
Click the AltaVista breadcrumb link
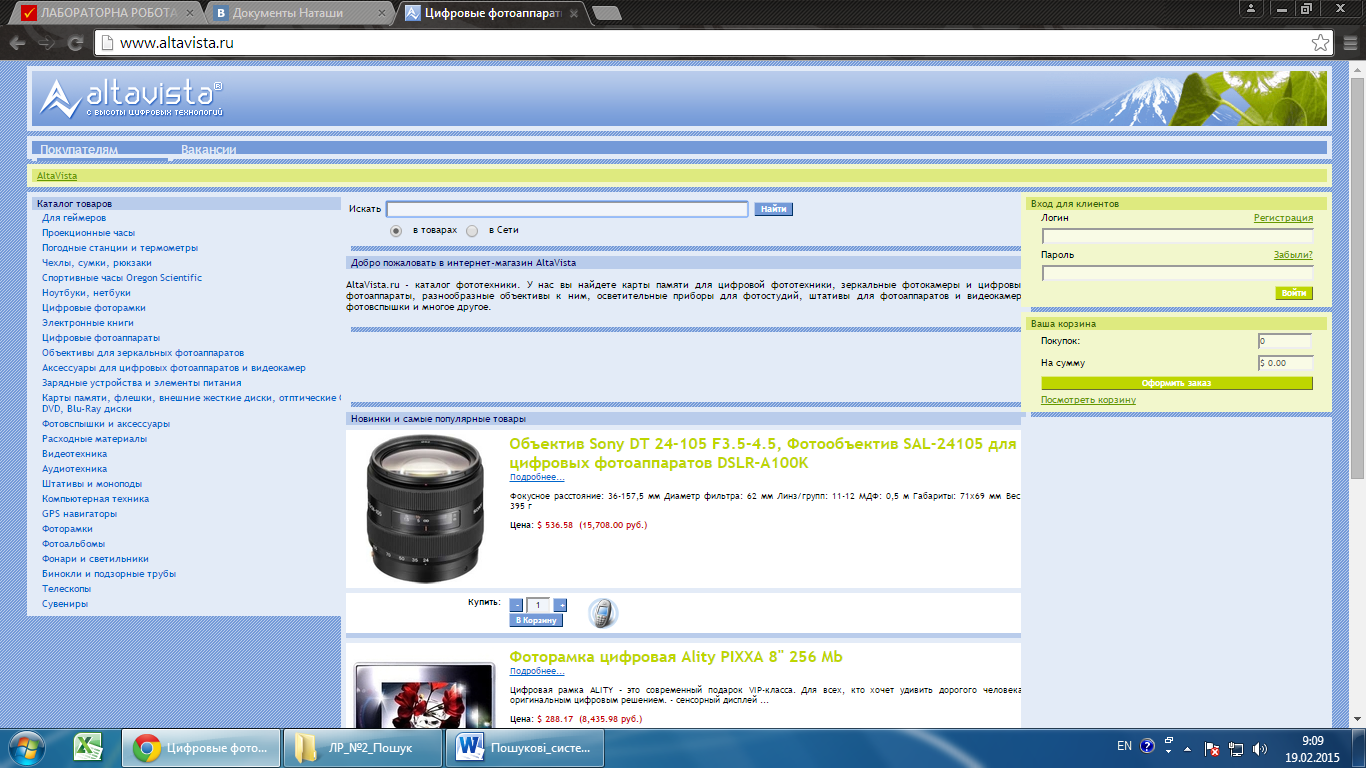point(57,176)
